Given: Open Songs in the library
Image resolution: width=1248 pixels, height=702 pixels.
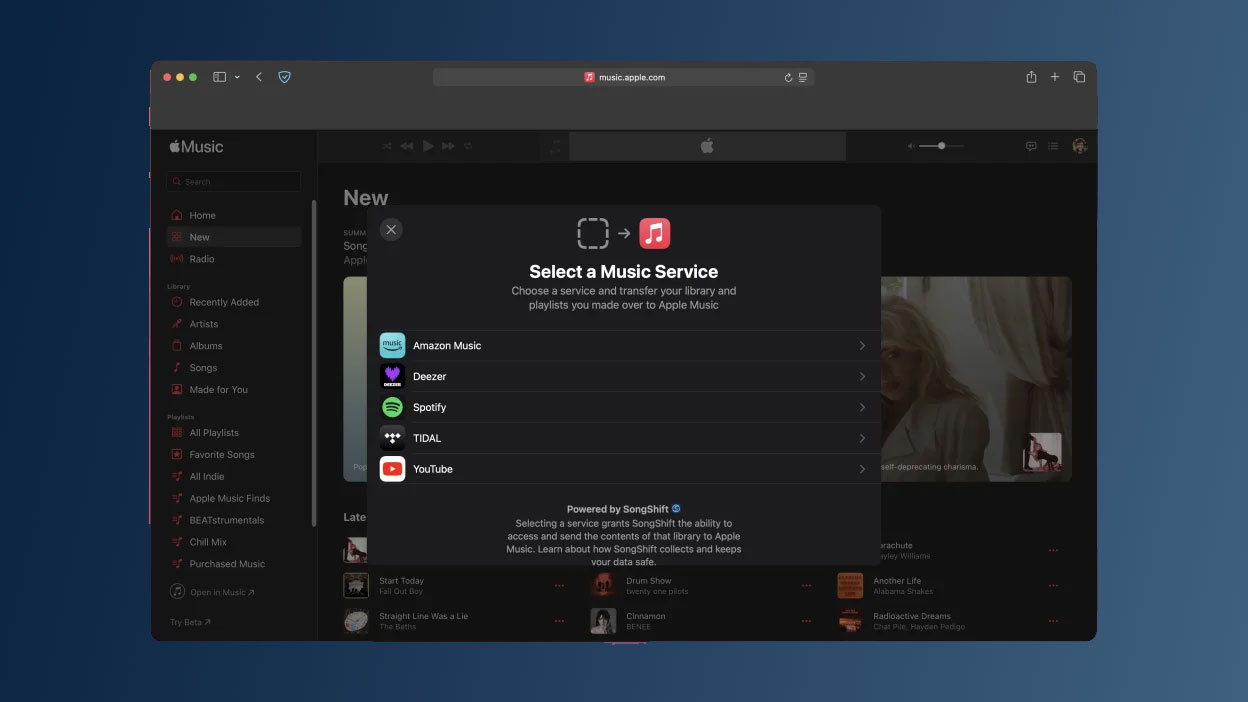Looking at the screenshot, I should (x=233, y=368).
